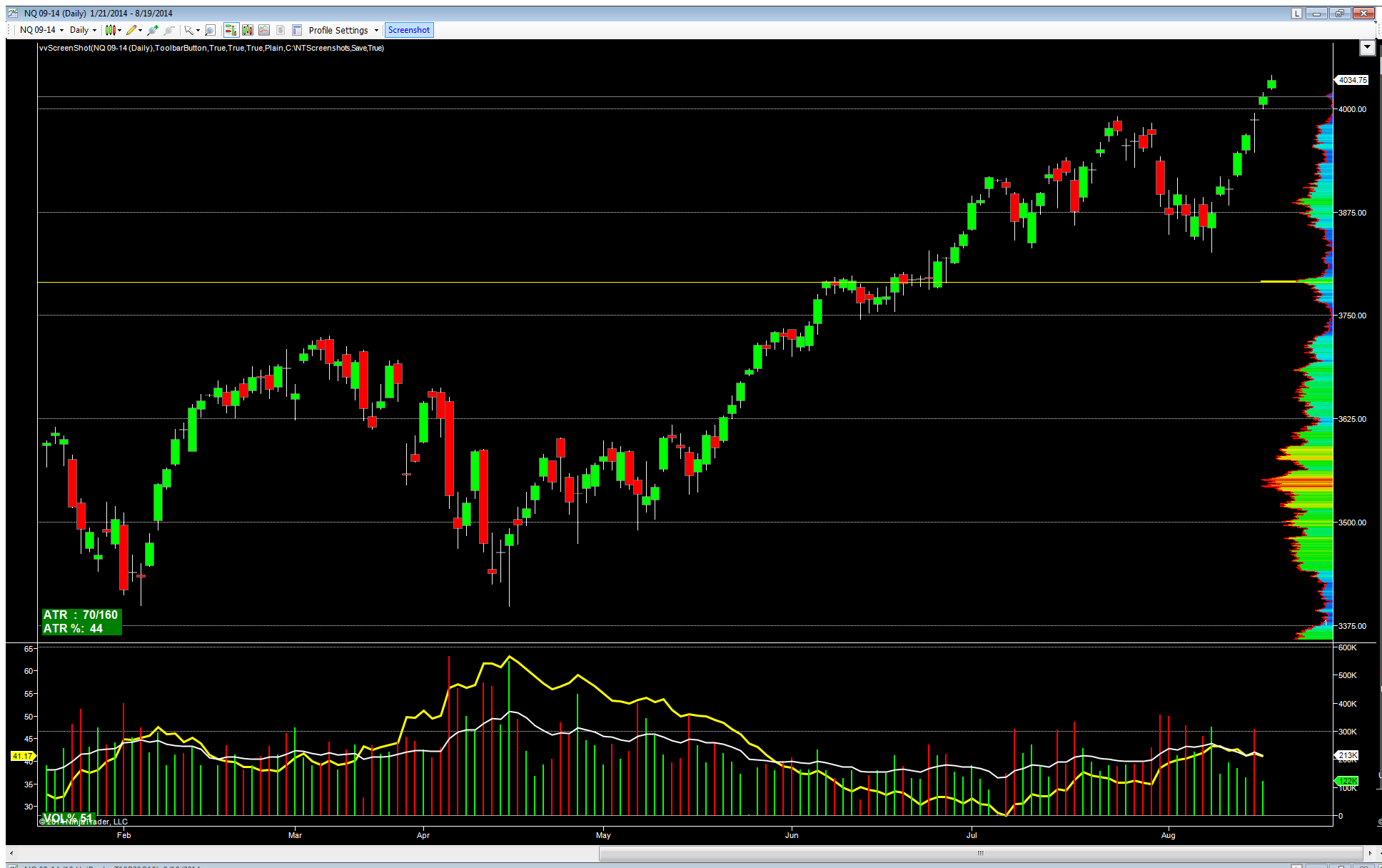Image resolution: width=1382 pixels, height=868 pixels.
Task: Click the 3875.00 price axis label
Action: pos(1352,213)
